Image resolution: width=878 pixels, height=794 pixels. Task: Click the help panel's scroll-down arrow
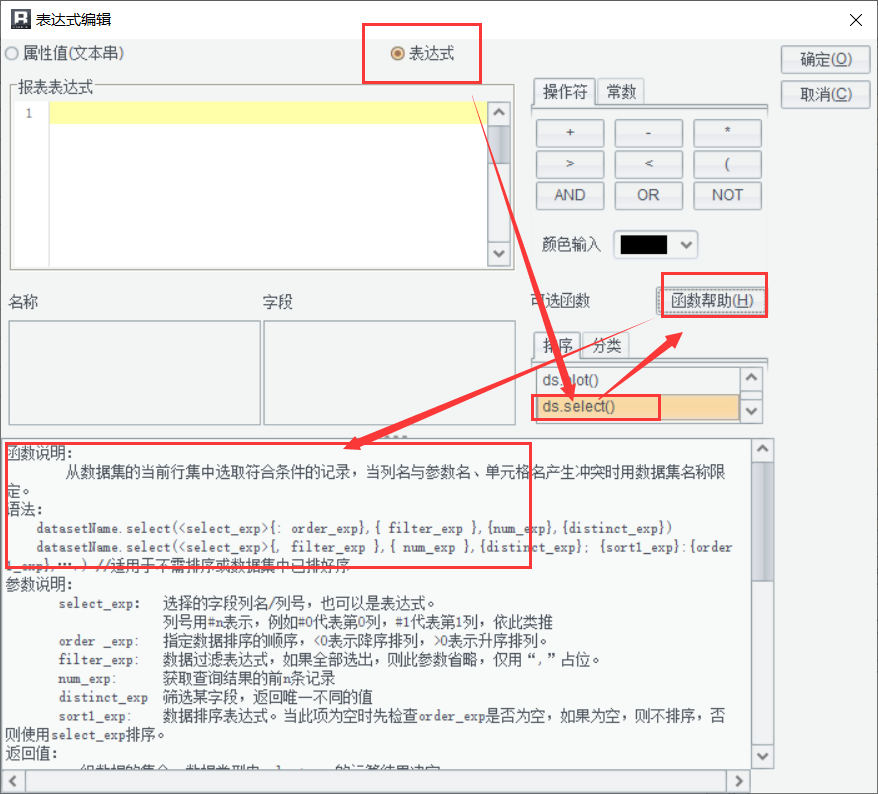pos(762,756)
